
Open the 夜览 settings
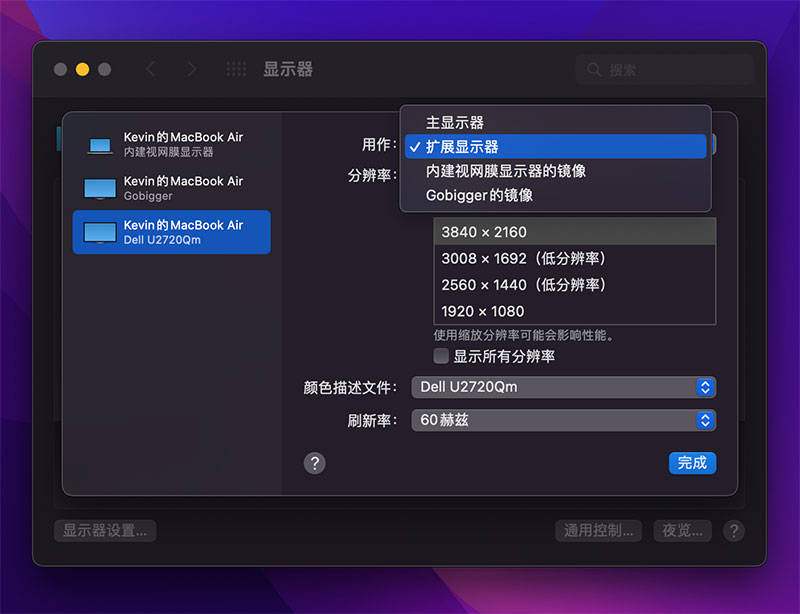[682, 531]
